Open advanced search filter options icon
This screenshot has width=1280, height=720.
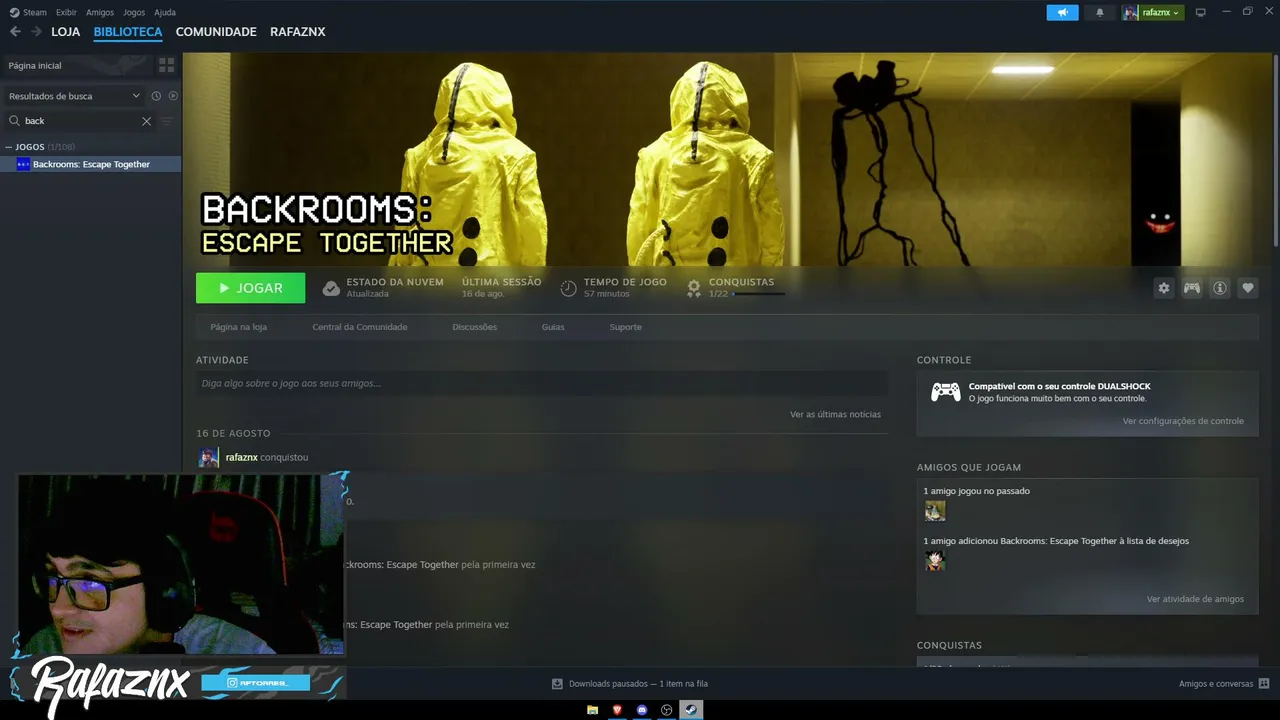[167, 121]
